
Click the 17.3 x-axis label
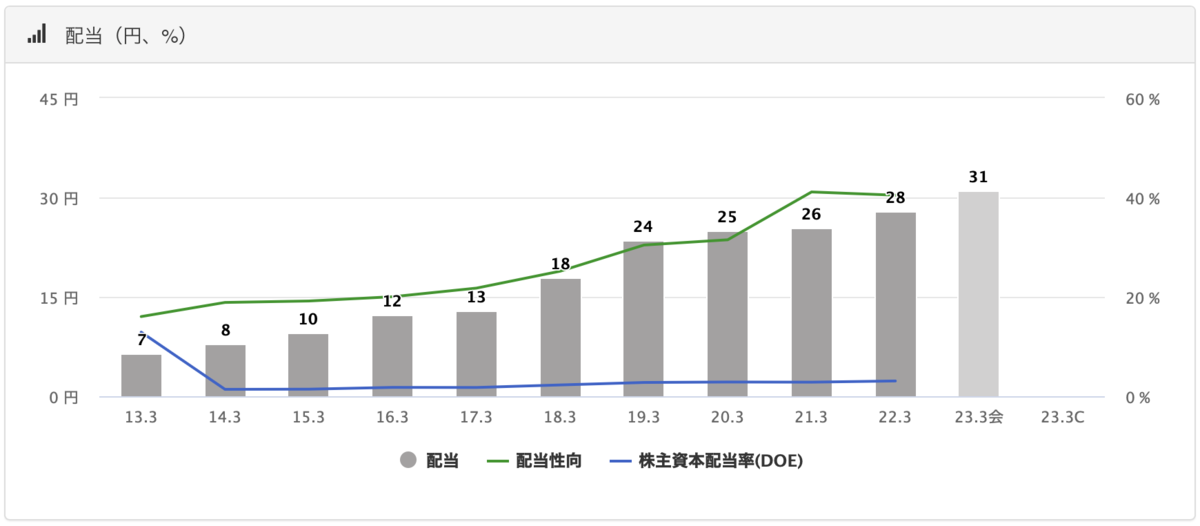(x=476, y=418)
